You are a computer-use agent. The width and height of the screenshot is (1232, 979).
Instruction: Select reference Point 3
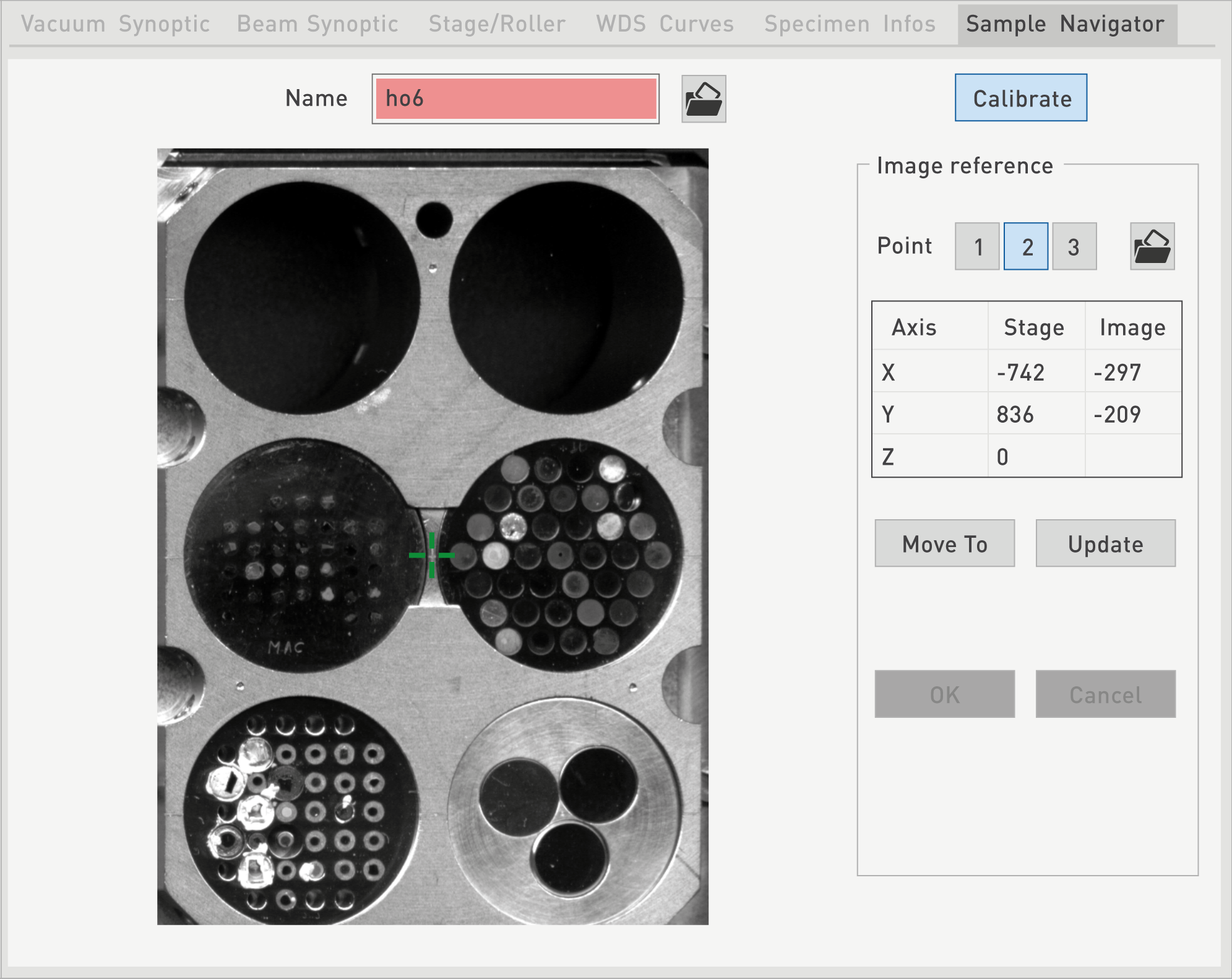pyautogui.click(x=1074, y=247)
